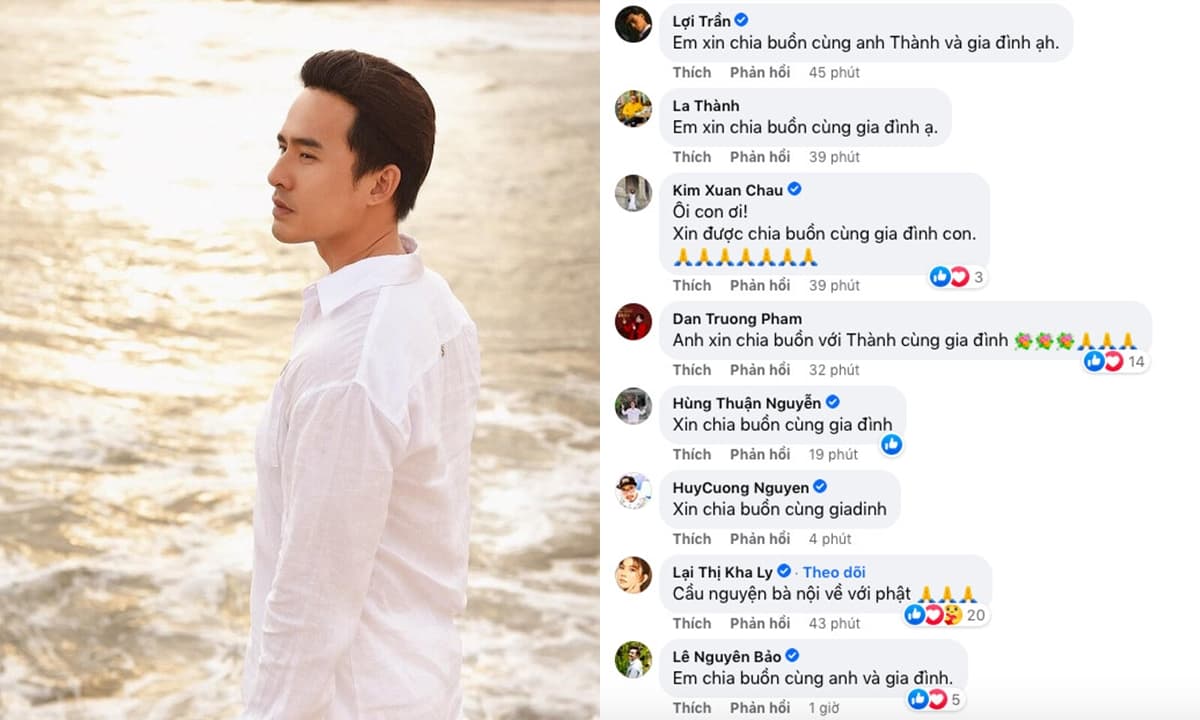Follow Lại Thị Kha Ly via Theo dõi

[834, 572]
